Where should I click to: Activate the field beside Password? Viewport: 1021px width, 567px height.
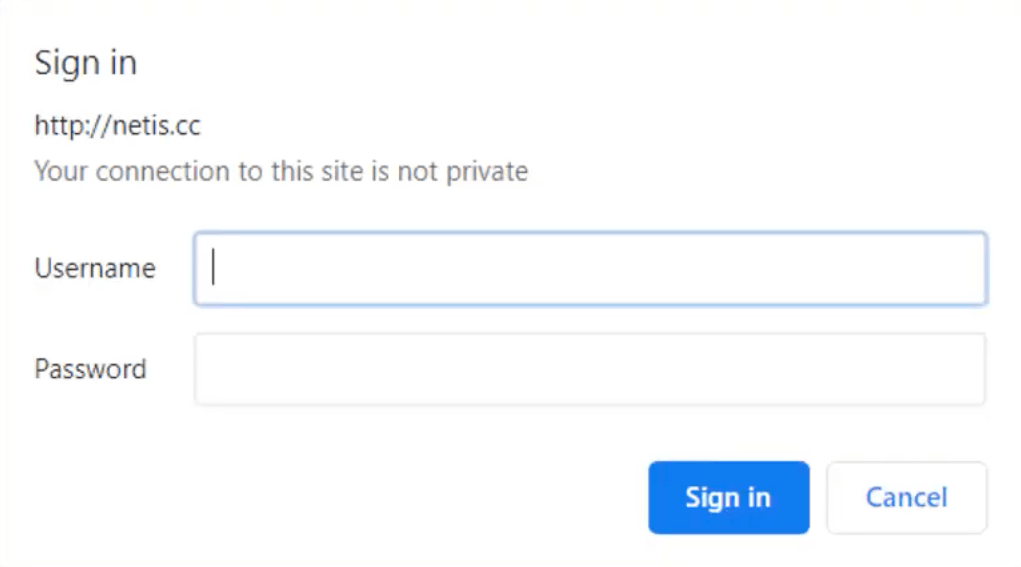click(x=590, y=369)
